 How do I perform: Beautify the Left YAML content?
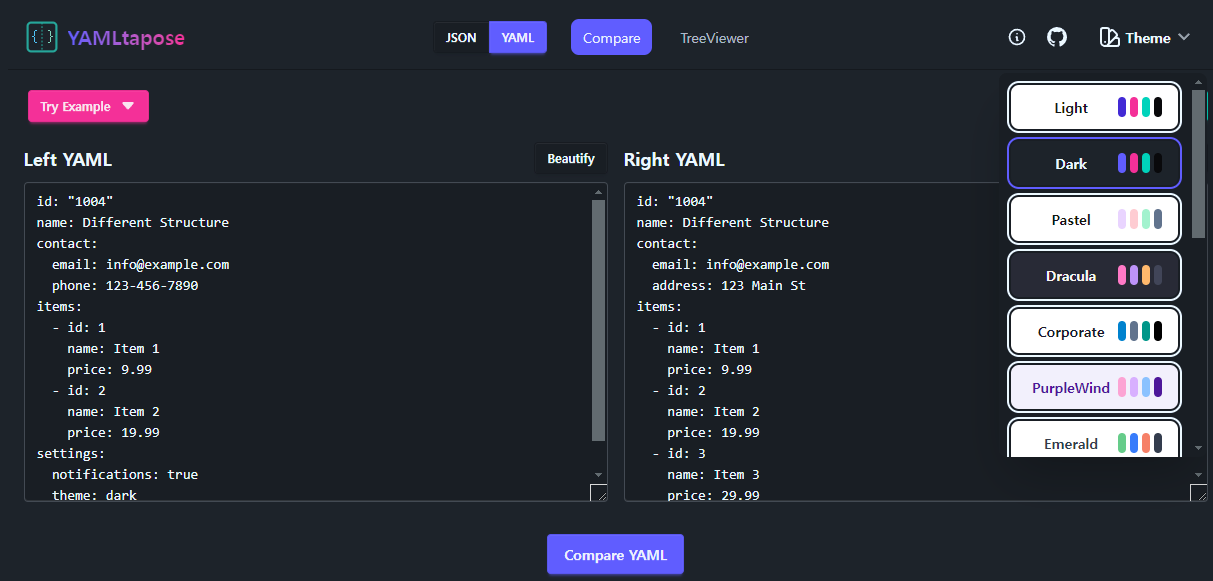pos(571,159)
